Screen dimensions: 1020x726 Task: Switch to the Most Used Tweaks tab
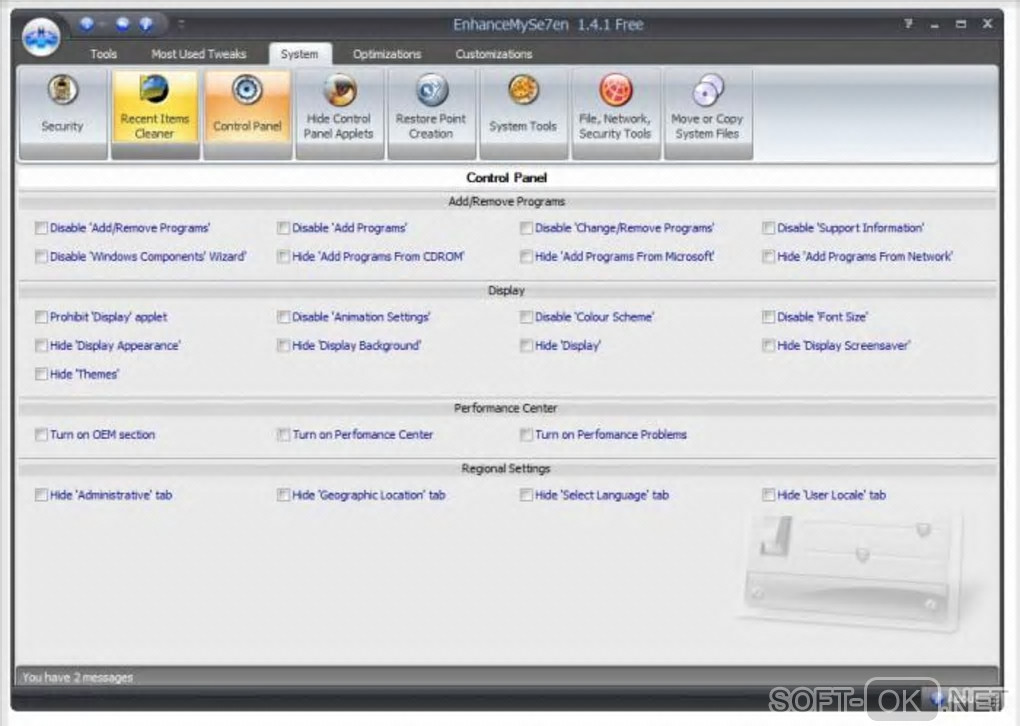point(198,54)
